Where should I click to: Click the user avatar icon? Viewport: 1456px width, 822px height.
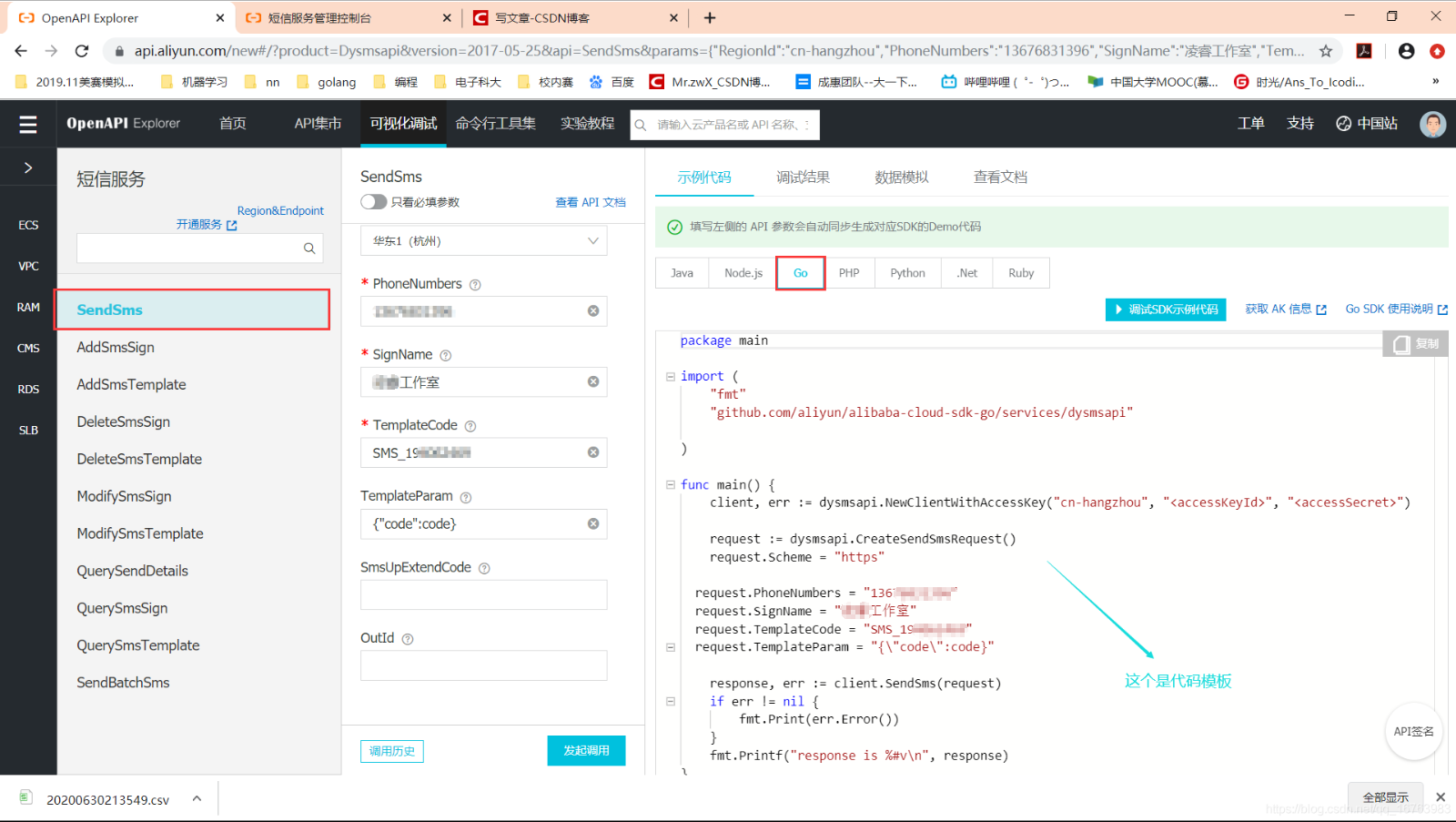(1432, 124)
